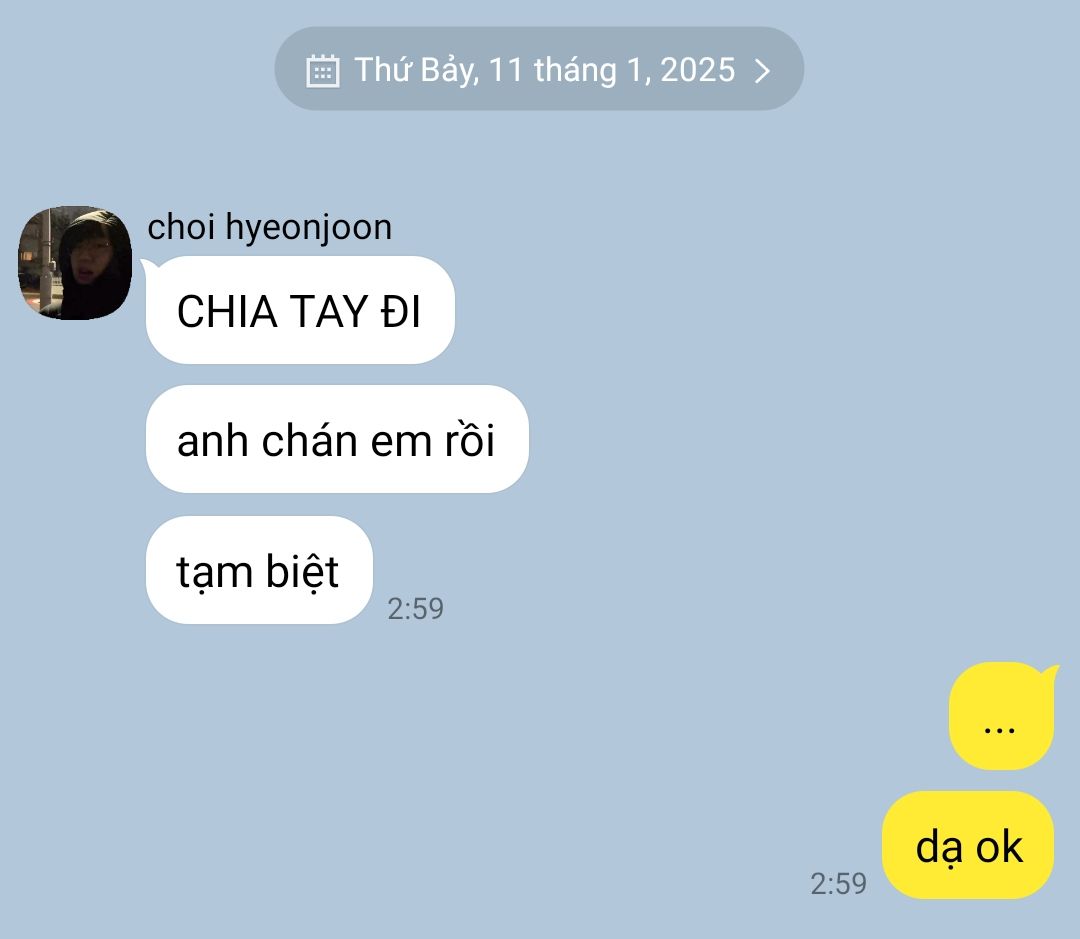Click the word "hyeonjoon" in sender name
The width and height of the screenshot is (1080, 939).
tap(309, 228)
